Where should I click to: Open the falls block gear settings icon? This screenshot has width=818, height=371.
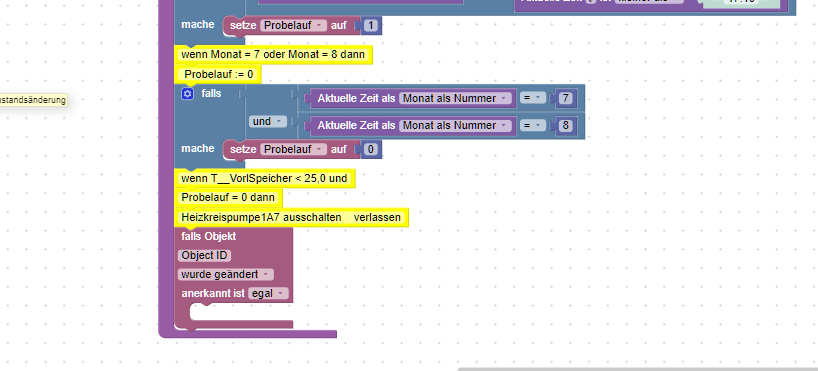pyautogui.click(x=187, y=94)
